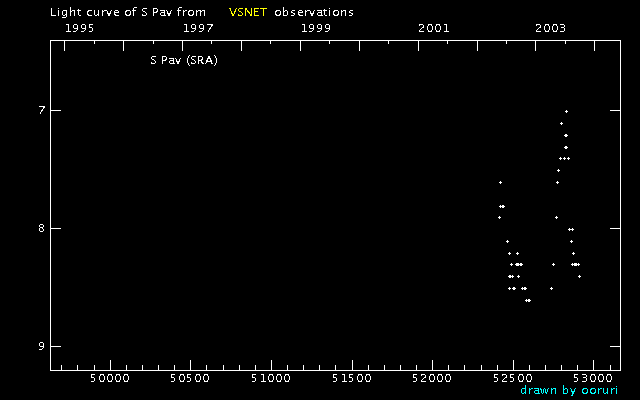Click the year label 1995
The image size is (640, 400).
click(x=80, y=28)
